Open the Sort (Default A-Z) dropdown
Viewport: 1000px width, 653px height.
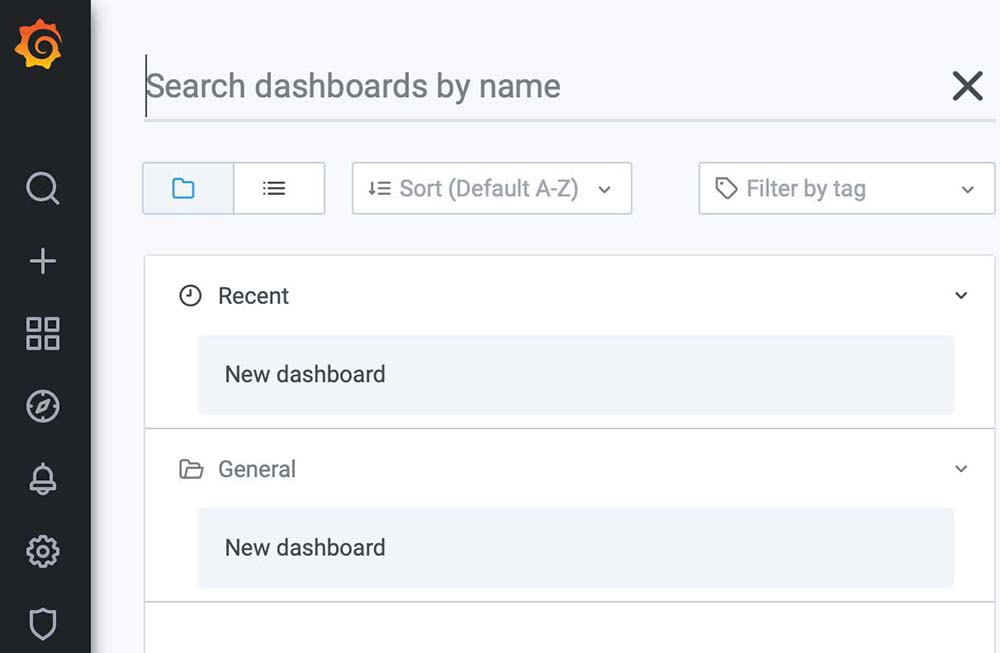pos(491,188)
